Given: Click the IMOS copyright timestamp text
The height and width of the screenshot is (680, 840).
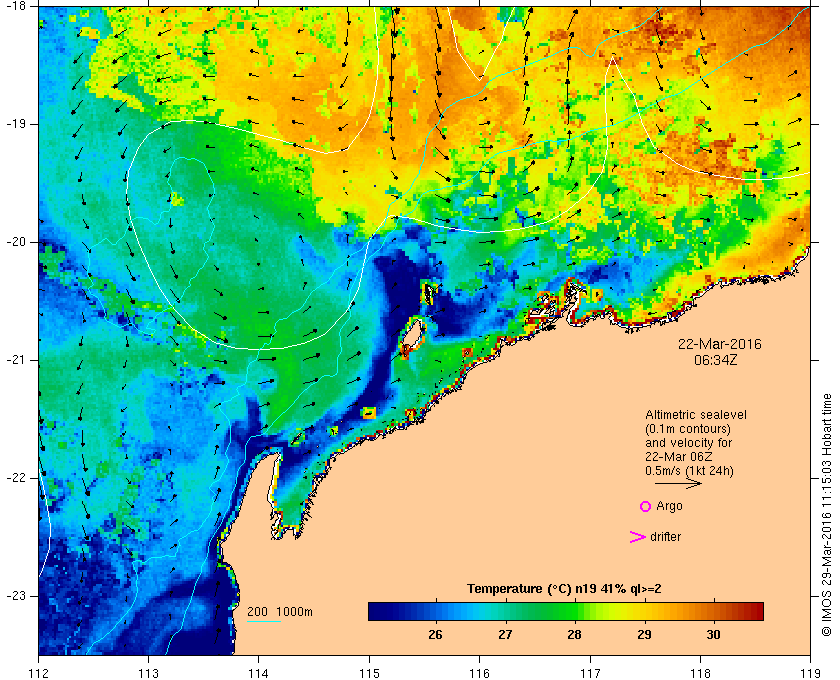Looking at the screenshot, I should coord(827,515).
